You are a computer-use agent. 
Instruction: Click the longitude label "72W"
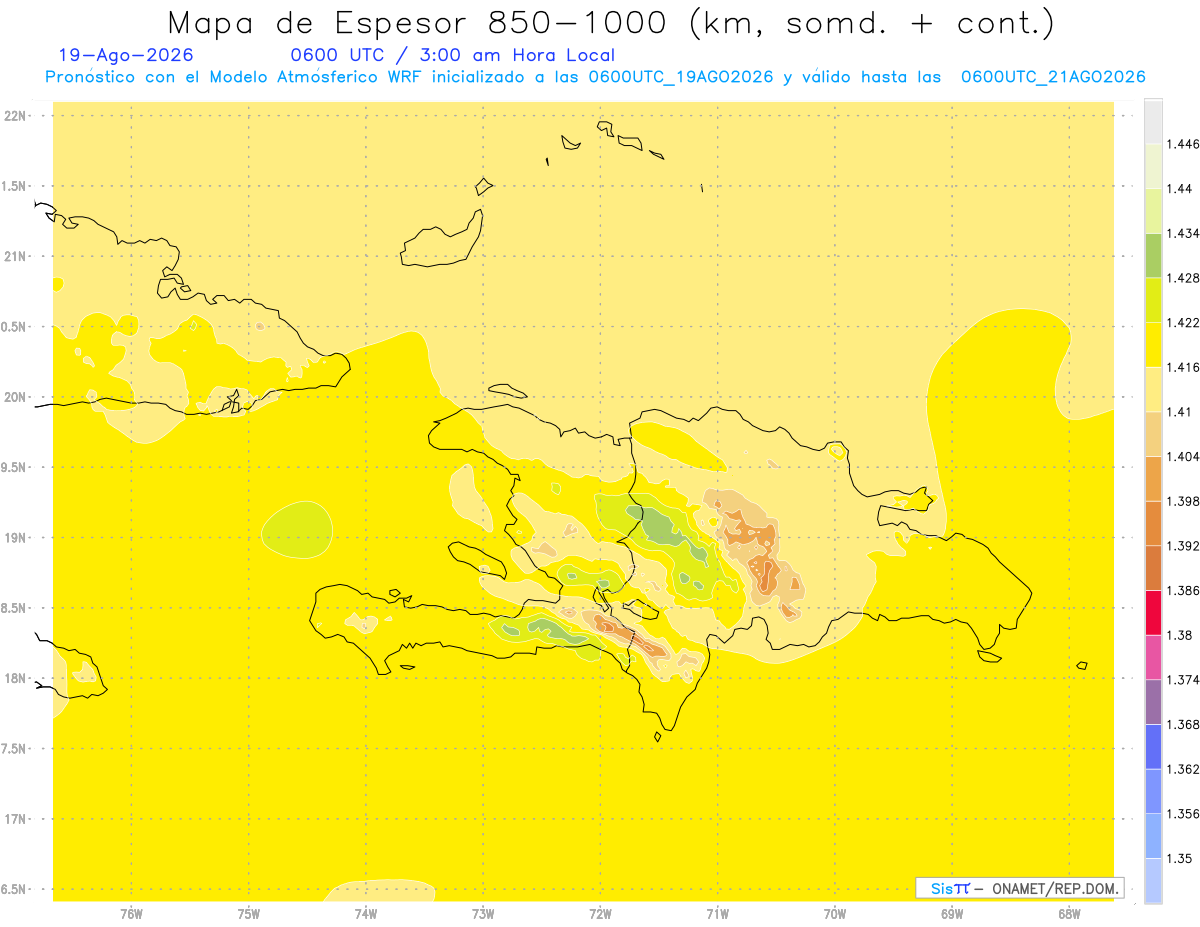click(600, 913)
